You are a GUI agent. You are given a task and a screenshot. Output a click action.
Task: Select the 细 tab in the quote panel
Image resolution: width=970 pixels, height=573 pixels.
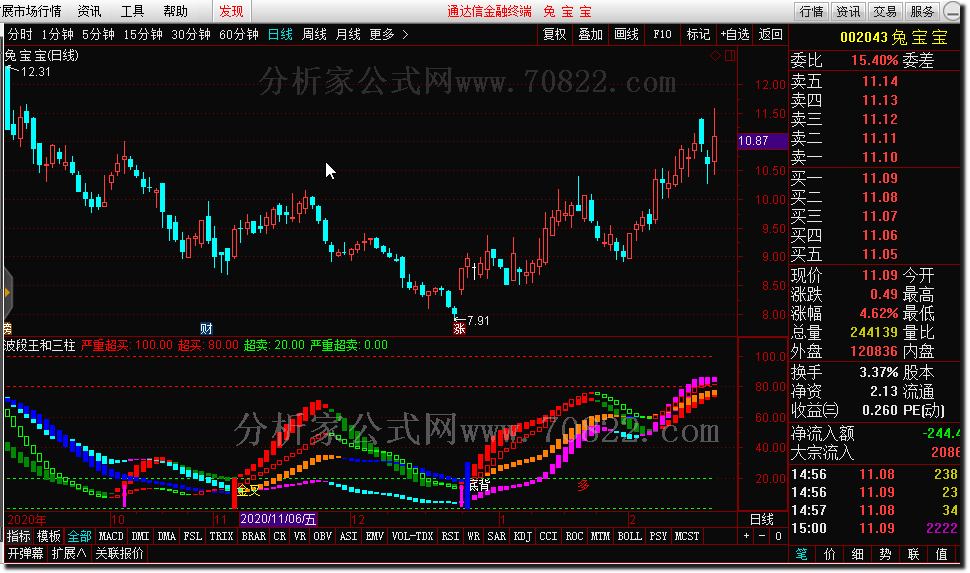857,554
